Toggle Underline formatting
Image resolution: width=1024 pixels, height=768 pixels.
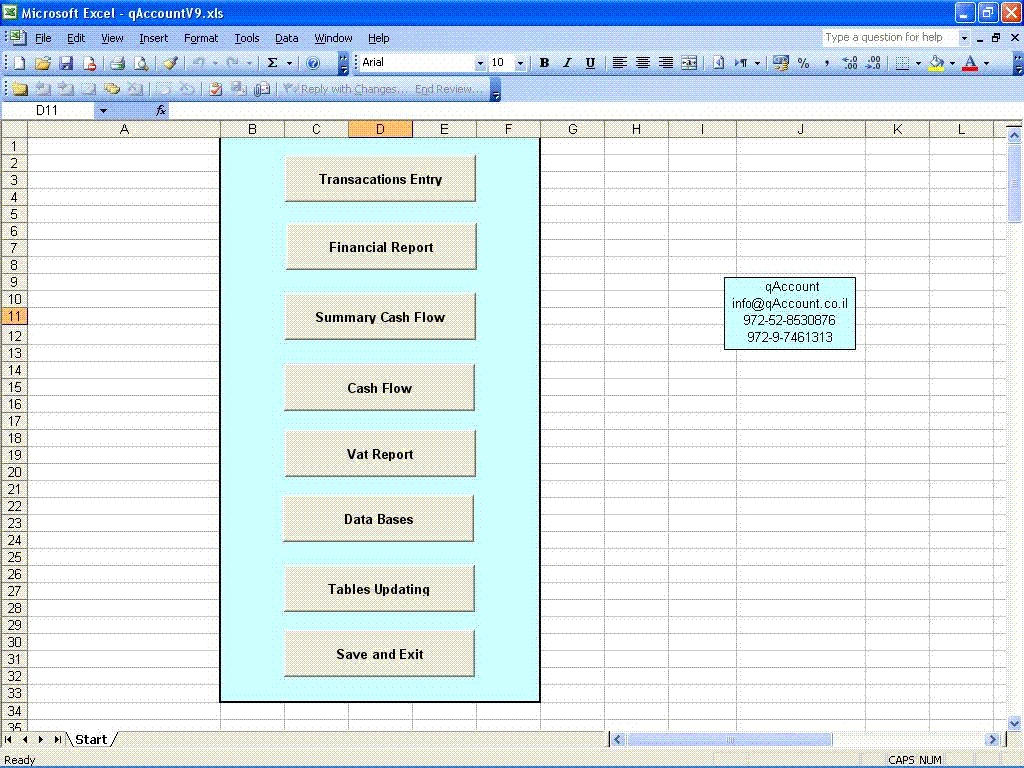(590, 63)
